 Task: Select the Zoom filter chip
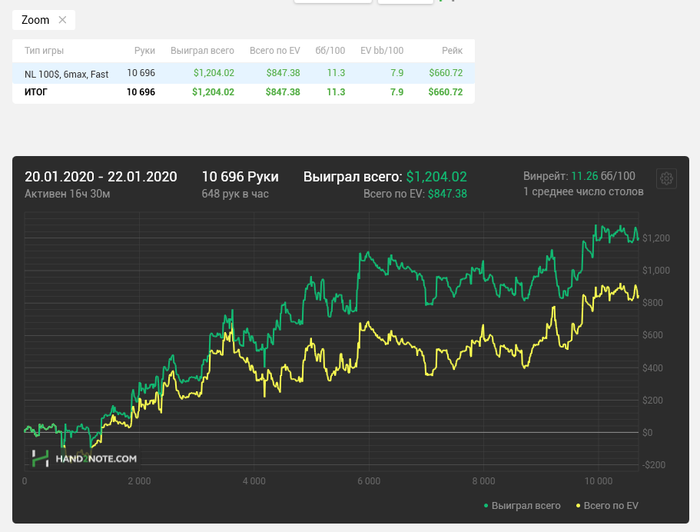point(44,20)
